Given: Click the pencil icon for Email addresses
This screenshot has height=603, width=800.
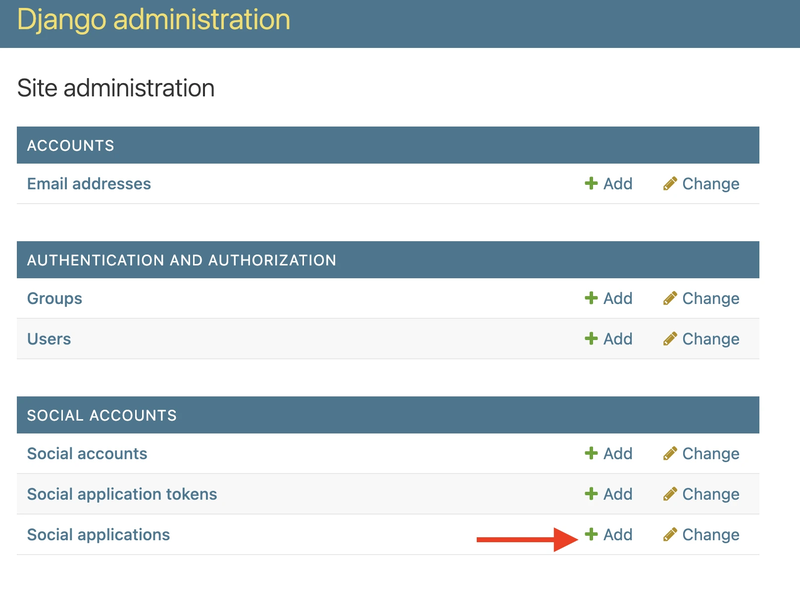Looking at the screenshot, I should point(670,183).
